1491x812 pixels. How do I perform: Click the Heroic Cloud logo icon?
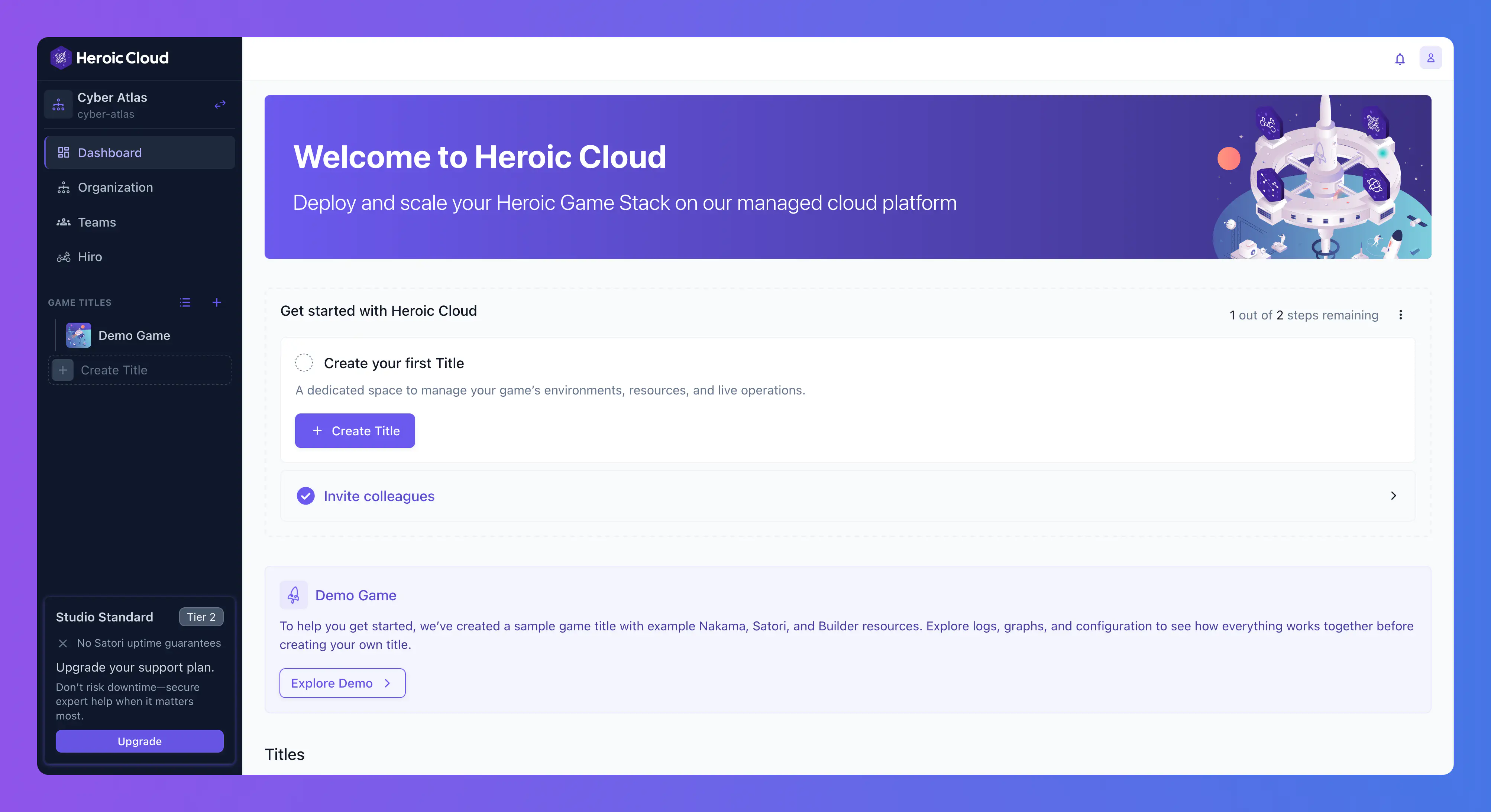tap(61, 57)
